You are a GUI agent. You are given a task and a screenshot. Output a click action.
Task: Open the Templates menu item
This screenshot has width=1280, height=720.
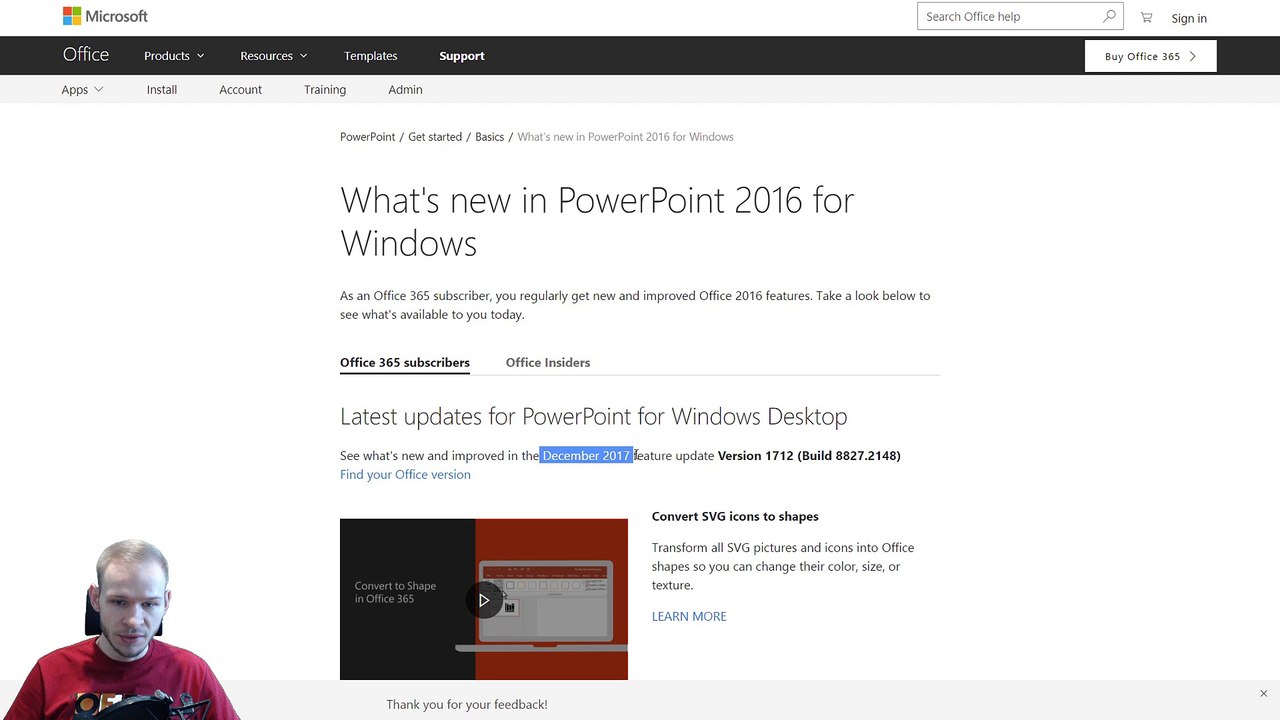coord(371,56)
